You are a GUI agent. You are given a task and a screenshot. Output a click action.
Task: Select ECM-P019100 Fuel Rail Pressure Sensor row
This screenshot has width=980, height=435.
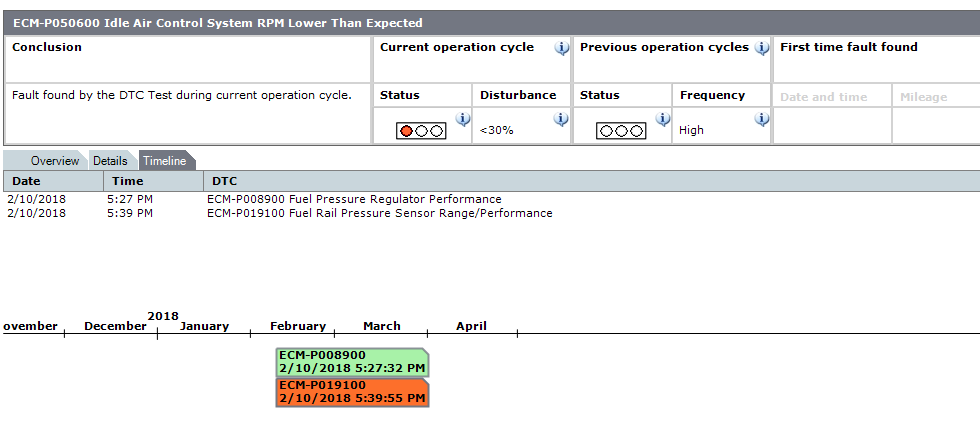tap(379, 213)
